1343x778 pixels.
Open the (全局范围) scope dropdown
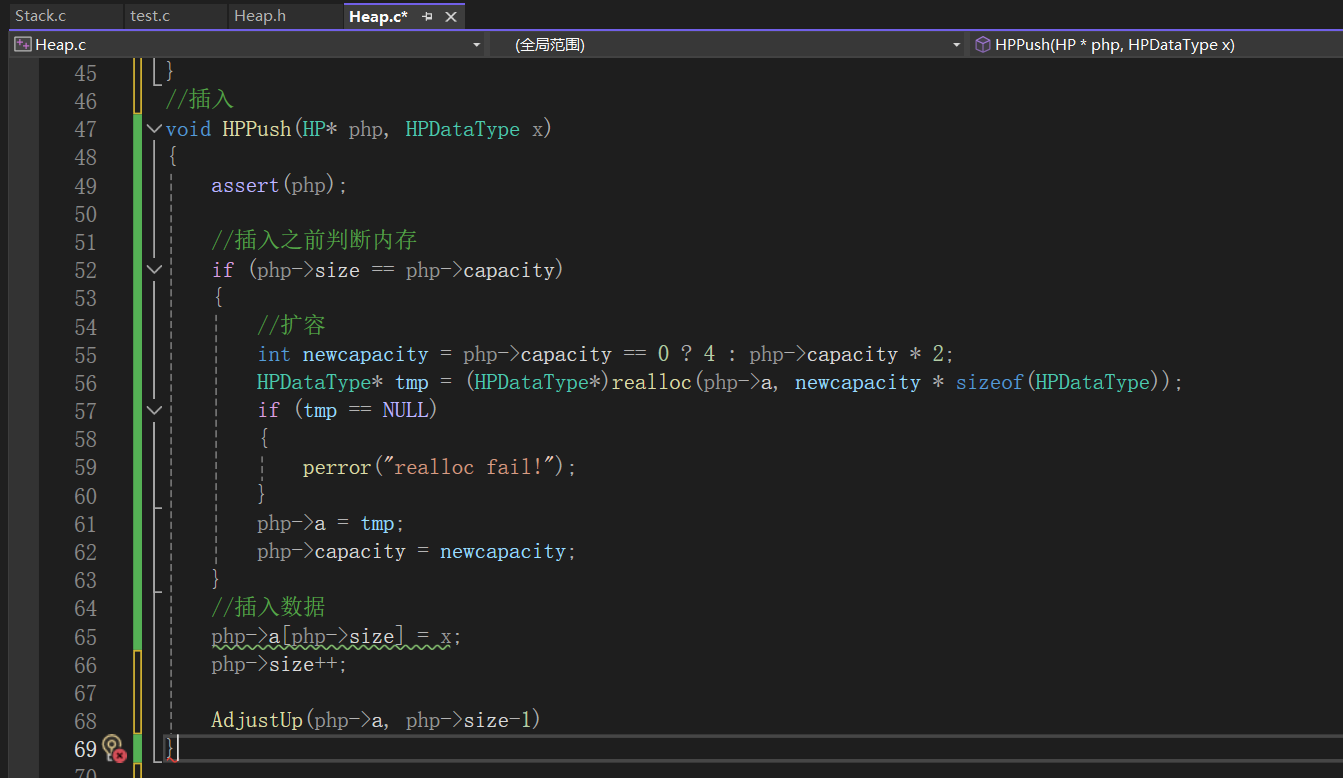point(957,45)
